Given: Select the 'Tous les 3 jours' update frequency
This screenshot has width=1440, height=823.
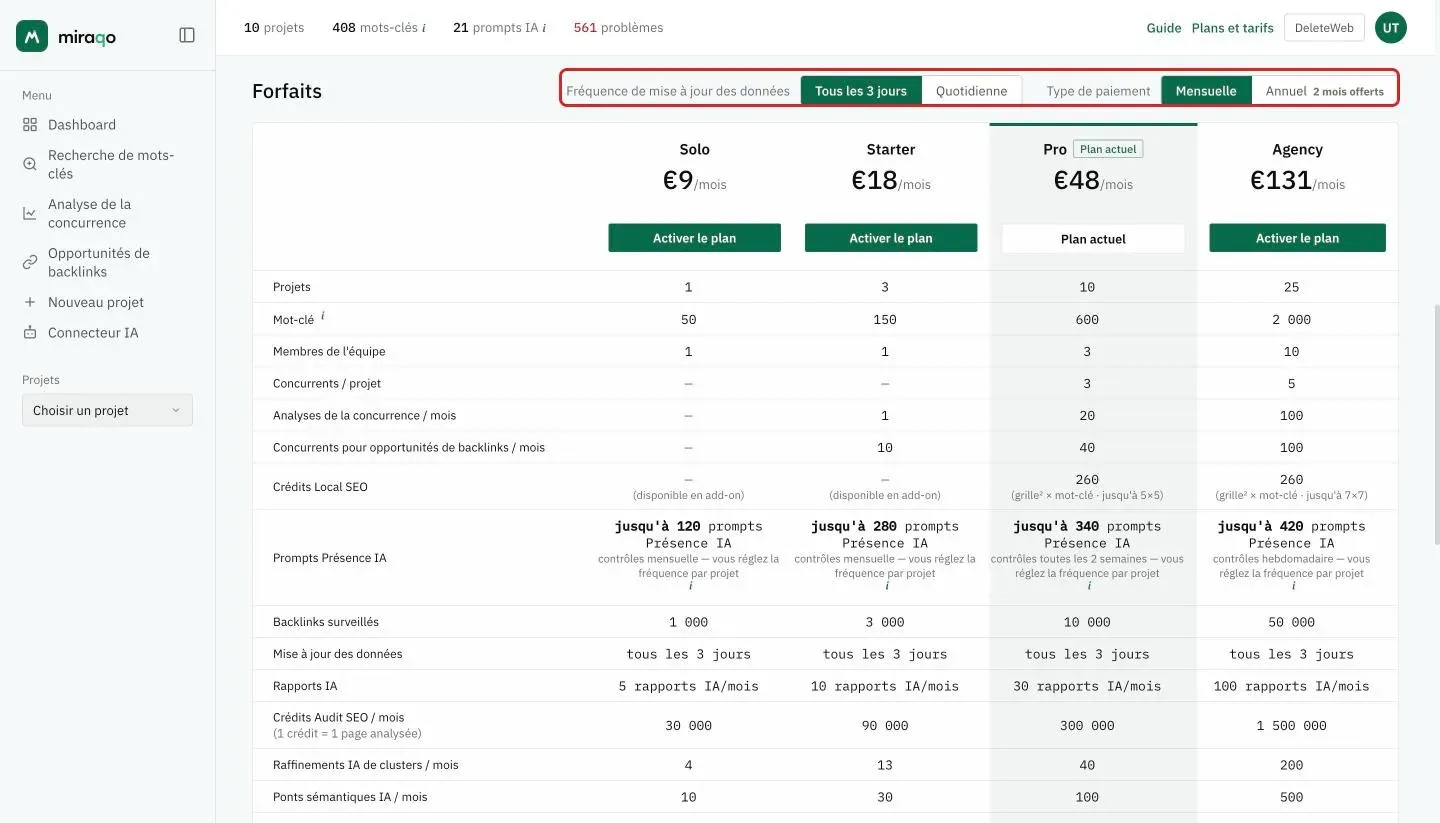Looking at the screenshot, I should [861, 90].
